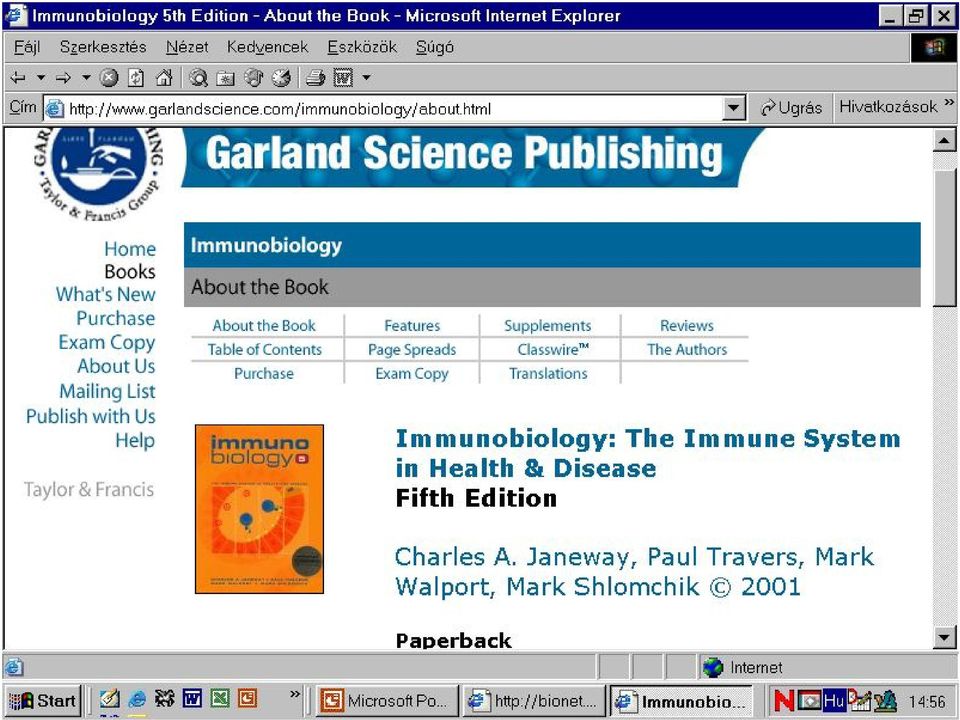Show browsing History icon
Screen dimensions: 960x720
281,78
